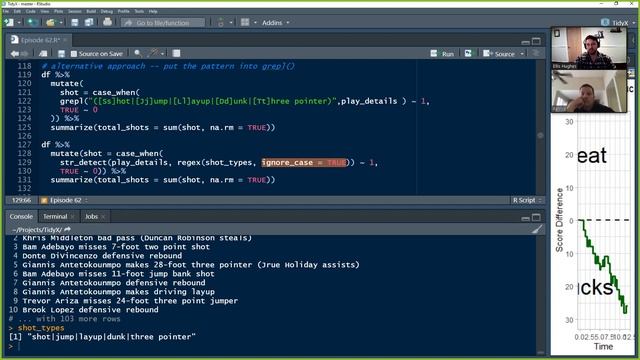
Task: Open the Help menu
Action: (x=153, y=11)
